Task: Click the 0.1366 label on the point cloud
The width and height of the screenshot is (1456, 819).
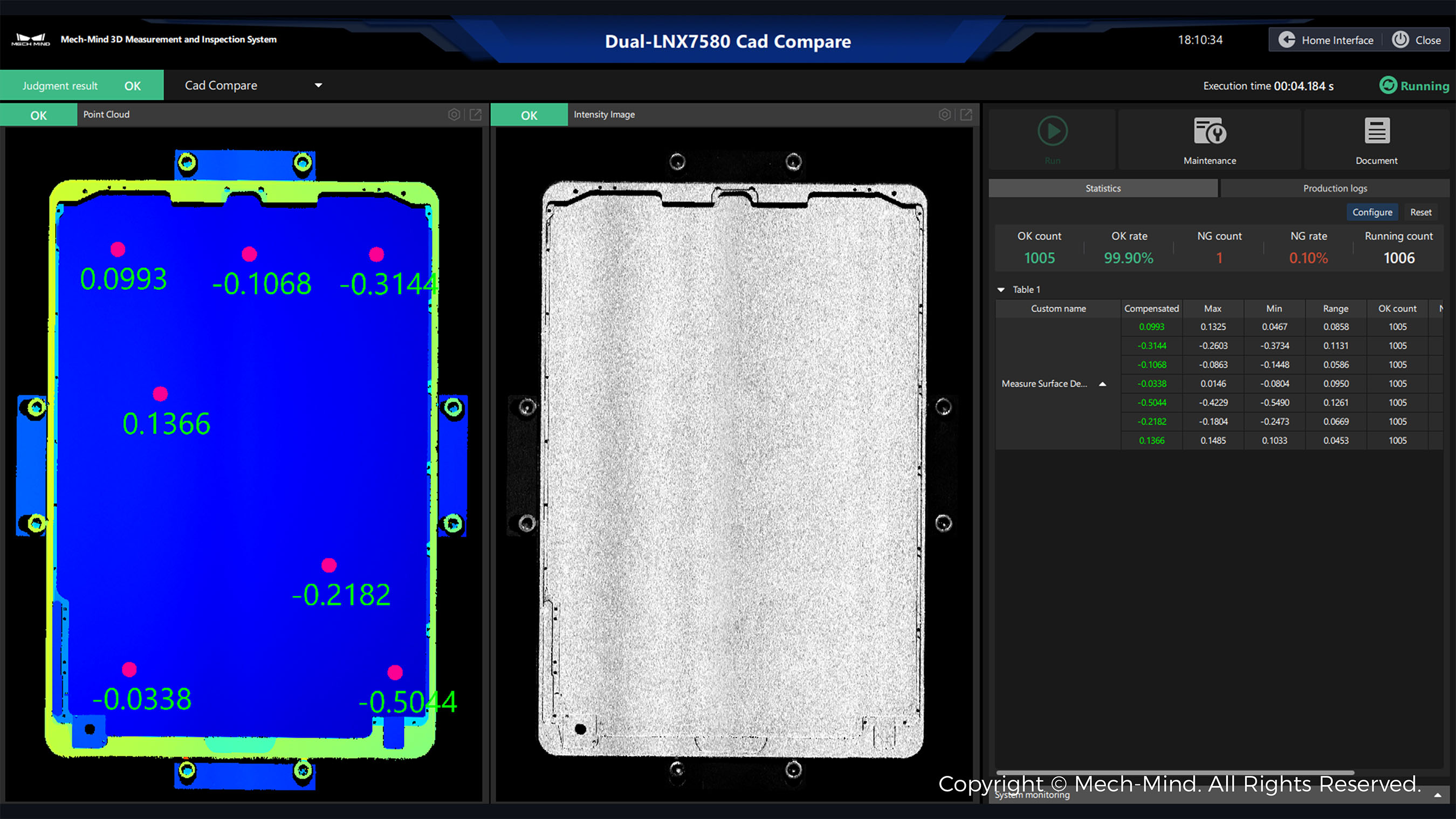Action: 167,424
